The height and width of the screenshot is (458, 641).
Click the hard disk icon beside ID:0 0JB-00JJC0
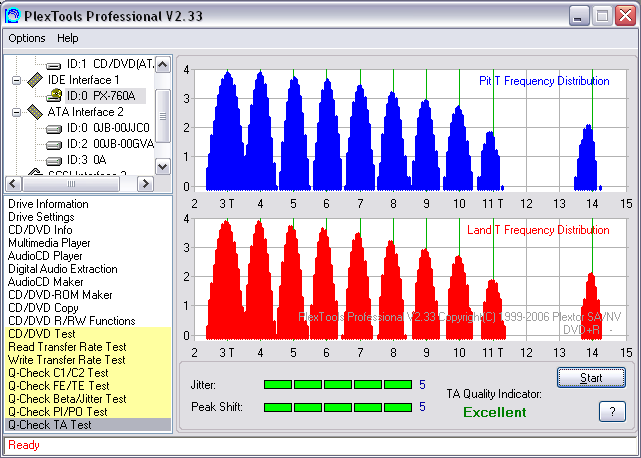coord(54,129)
